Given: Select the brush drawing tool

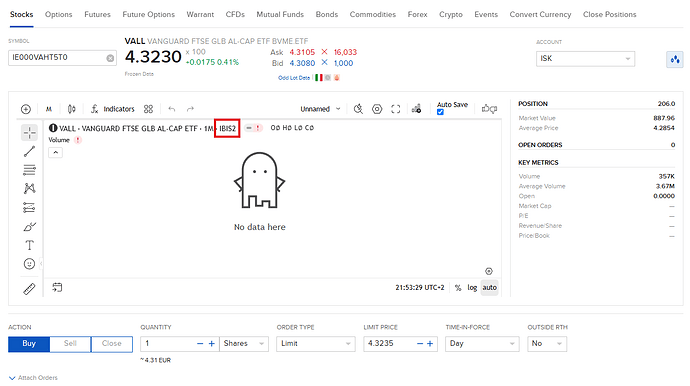Looking at the screenshot, I should [x=29, y=226].
